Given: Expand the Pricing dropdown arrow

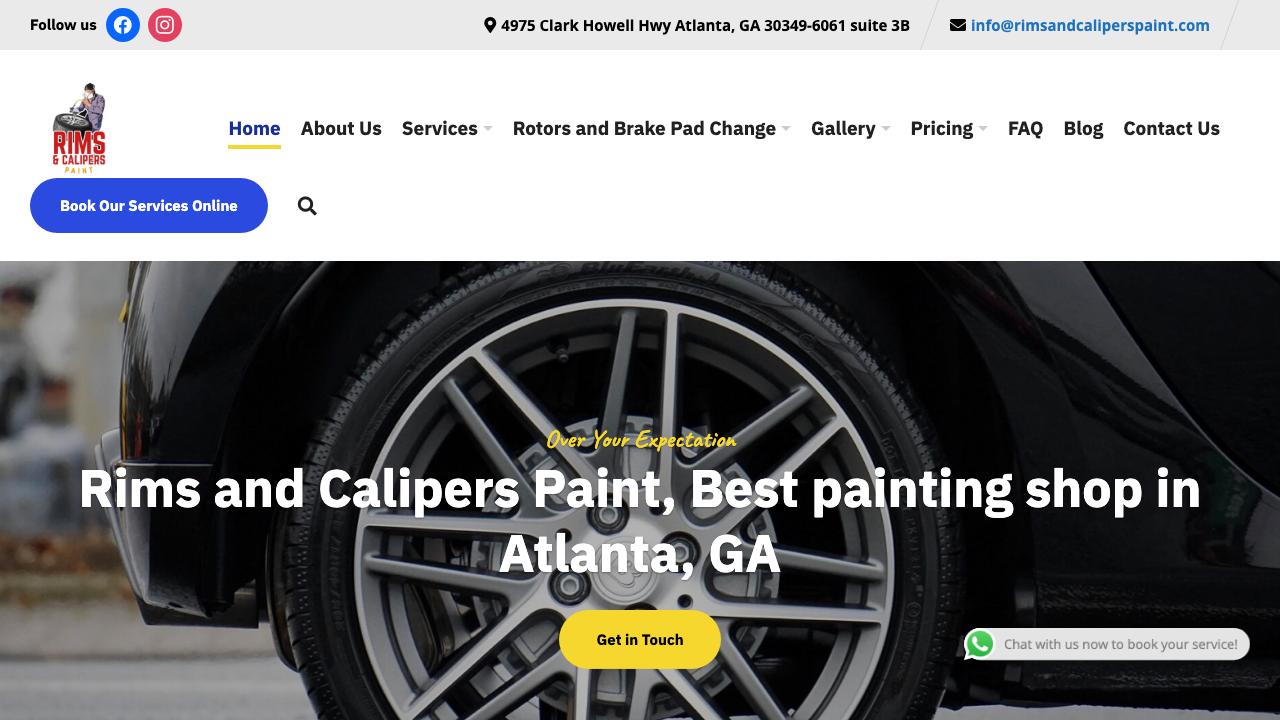Looking at the screenshot, I should [983, 129].
